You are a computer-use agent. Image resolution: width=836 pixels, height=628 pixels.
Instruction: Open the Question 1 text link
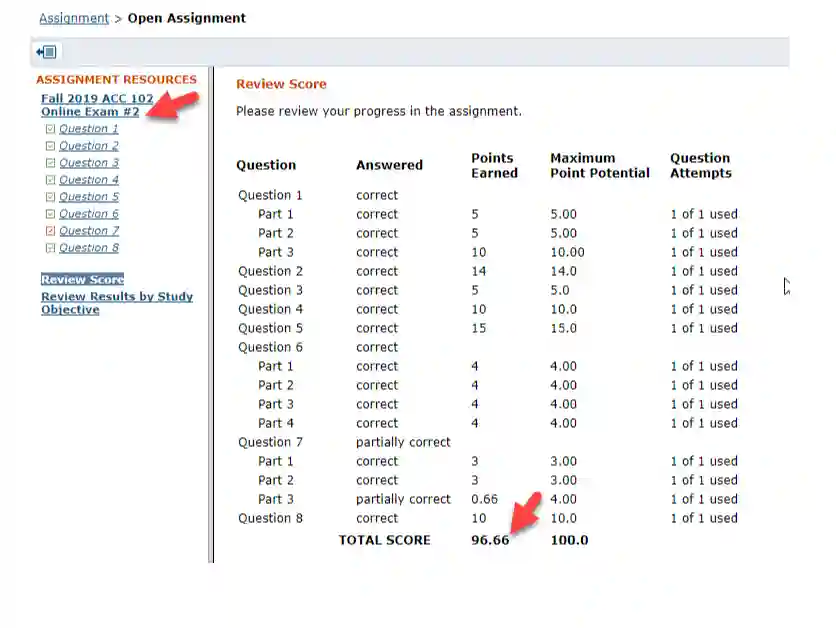pyautogui.click(x=89, y=129)
